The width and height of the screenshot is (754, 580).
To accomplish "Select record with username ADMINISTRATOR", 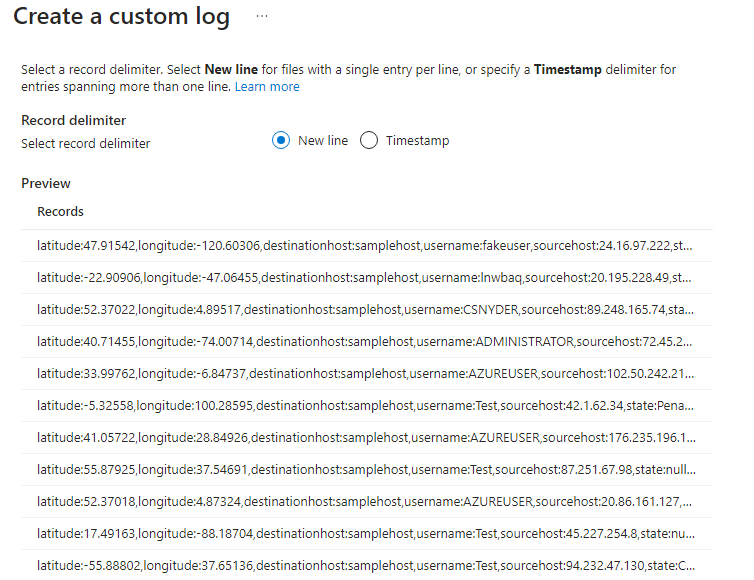I will point(367,341).
